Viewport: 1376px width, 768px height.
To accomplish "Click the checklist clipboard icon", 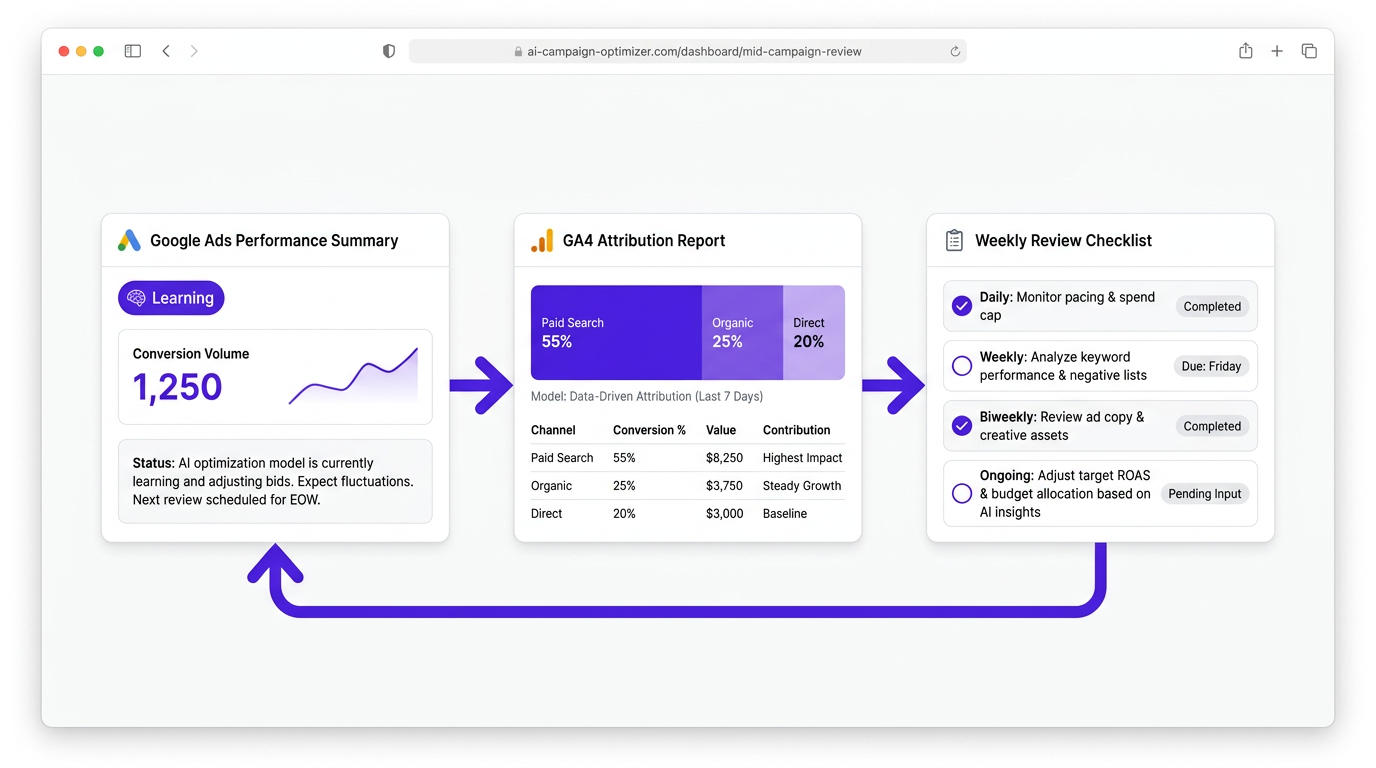I will [x=954, y=240].
